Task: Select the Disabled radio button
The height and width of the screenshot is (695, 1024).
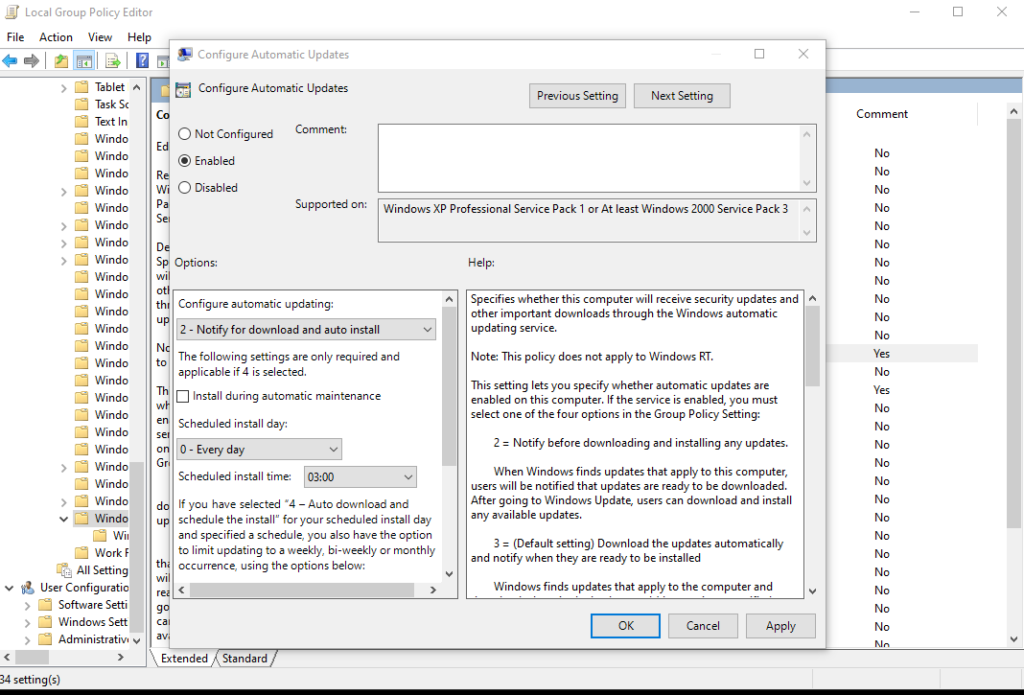Action: pos(185,187)
